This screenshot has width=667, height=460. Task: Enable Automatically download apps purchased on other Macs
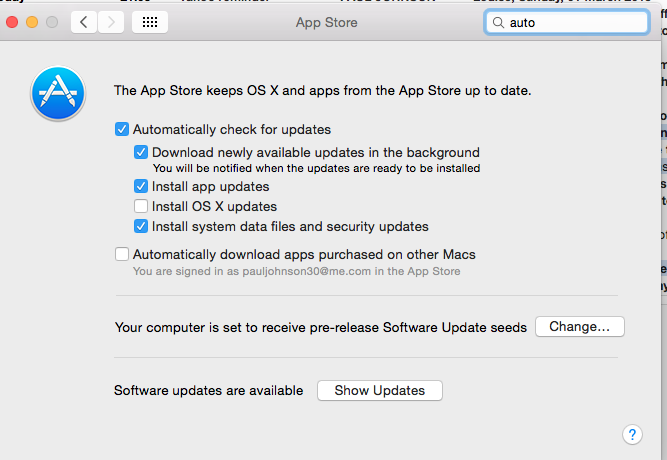tap(122, 254)
